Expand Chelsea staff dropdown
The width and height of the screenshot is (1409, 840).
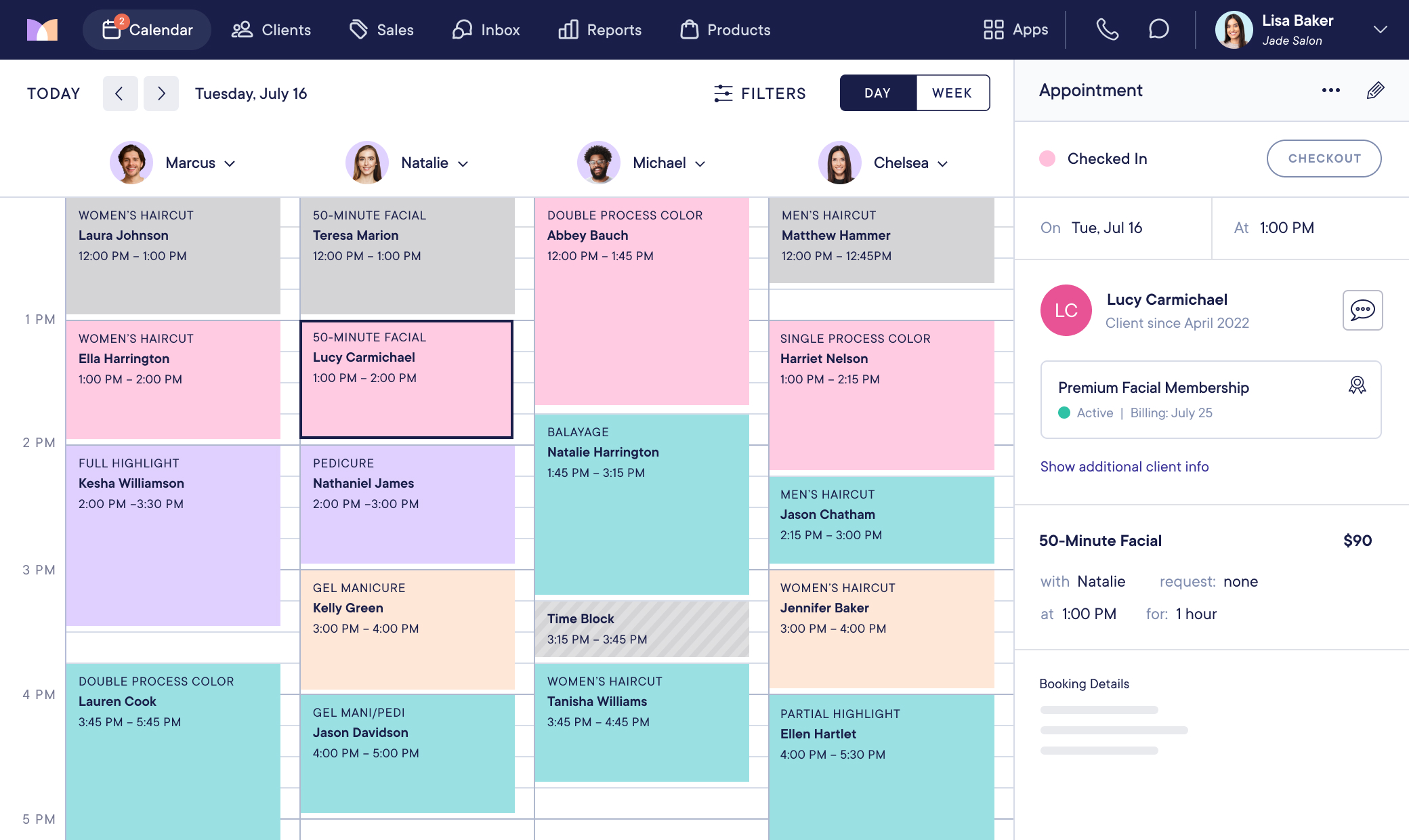point(942,163)
